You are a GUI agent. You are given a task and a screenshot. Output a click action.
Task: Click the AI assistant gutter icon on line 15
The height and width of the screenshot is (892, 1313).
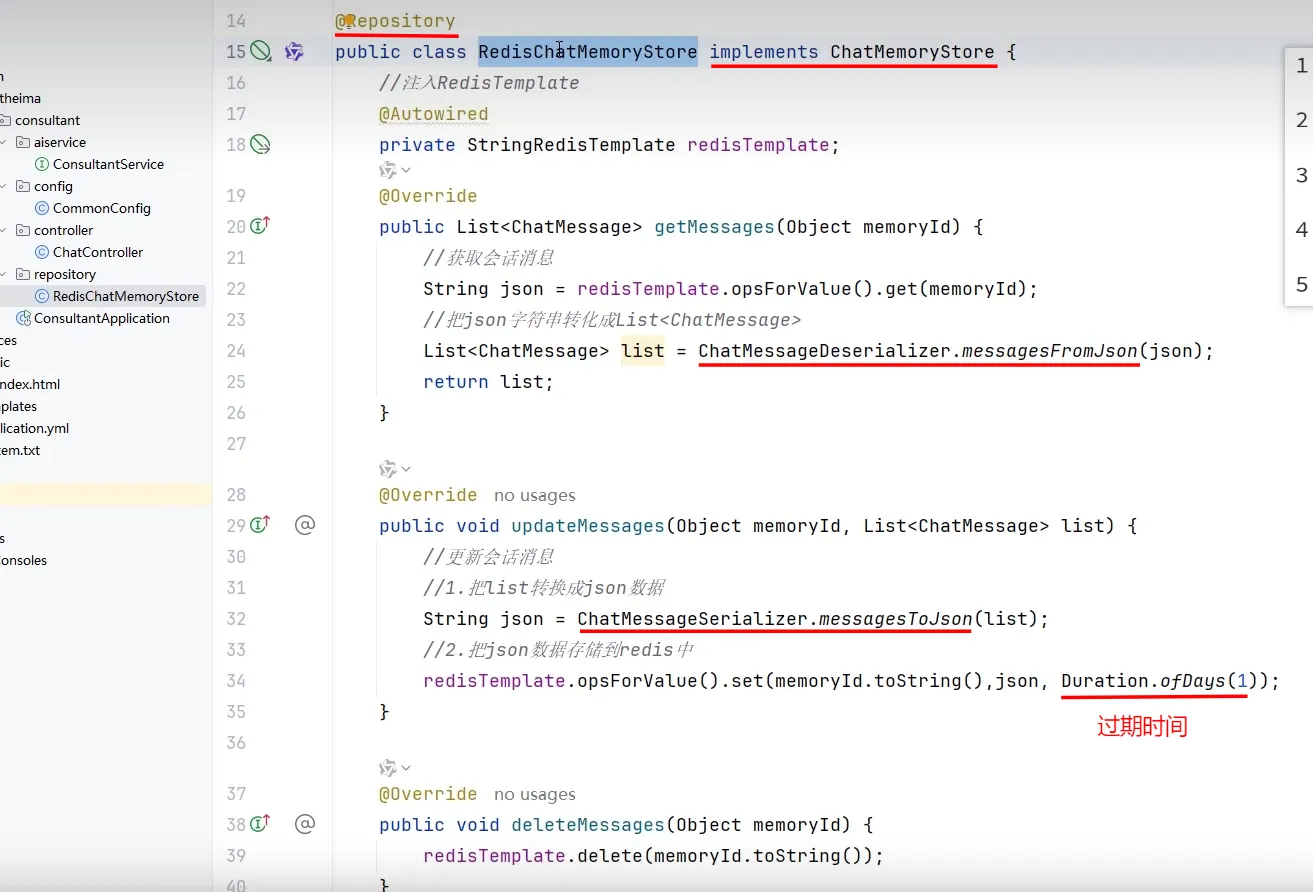[294, 52]
